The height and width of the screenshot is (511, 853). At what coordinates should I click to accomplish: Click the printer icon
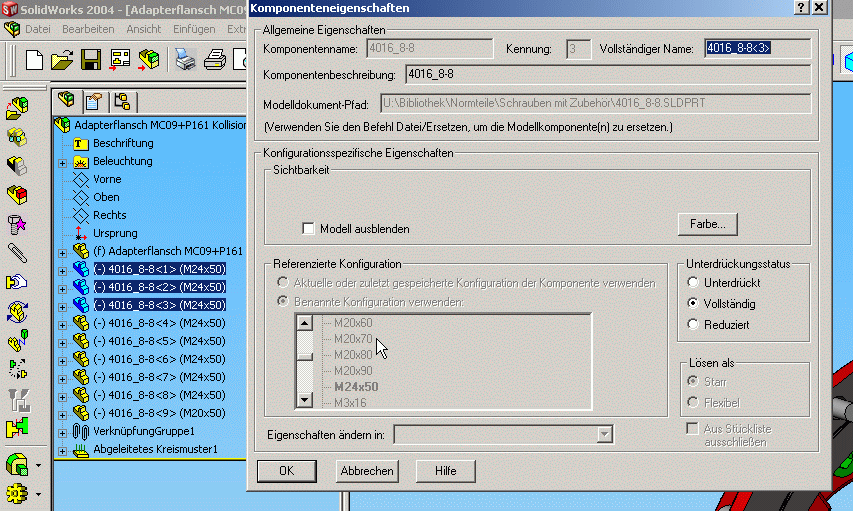click(x=215, y=59)
